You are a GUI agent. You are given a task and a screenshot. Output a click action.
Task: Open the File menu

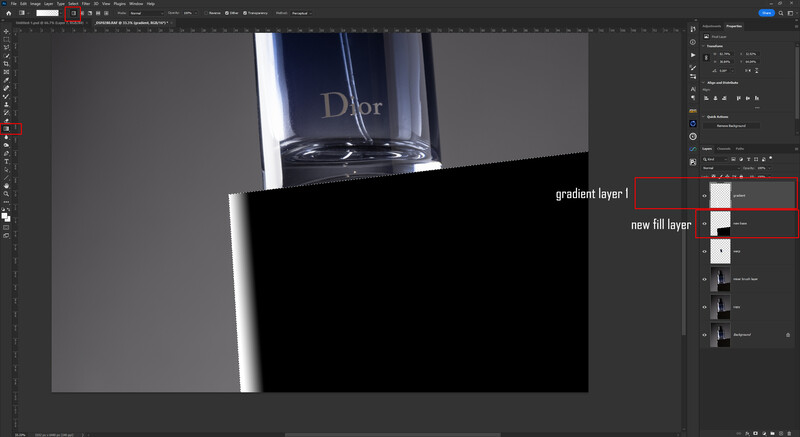pyautogui.click(x=14, y=4)
